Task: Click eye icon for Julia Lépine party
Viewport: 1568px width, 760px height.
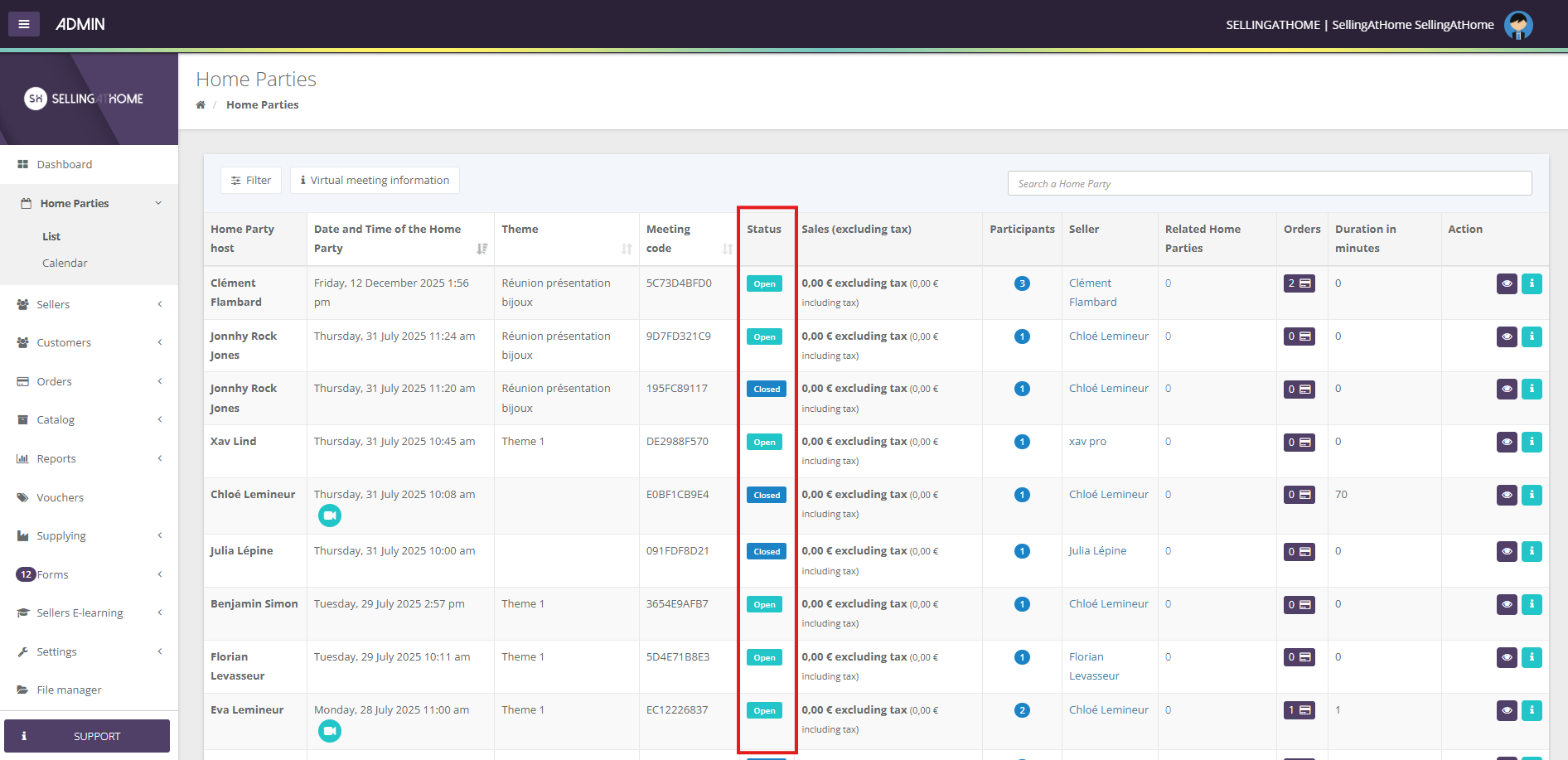Action: click(1507, 551)
